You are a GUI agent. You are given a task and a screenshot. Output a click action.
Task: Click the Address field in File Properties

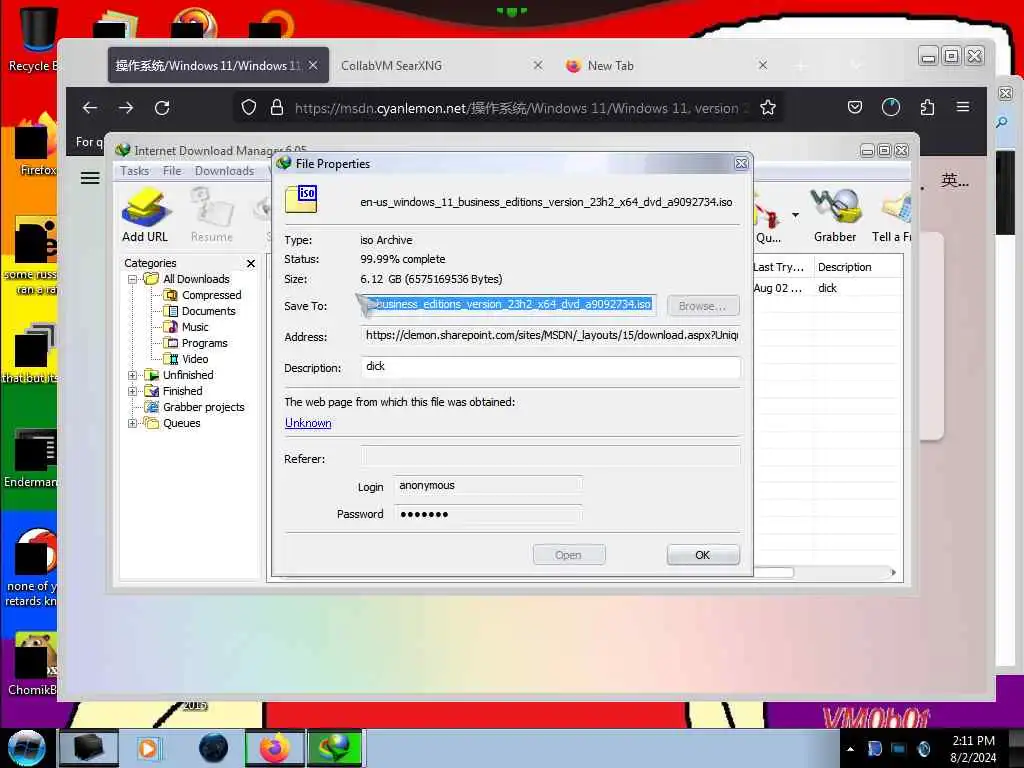tap(551, 335)
